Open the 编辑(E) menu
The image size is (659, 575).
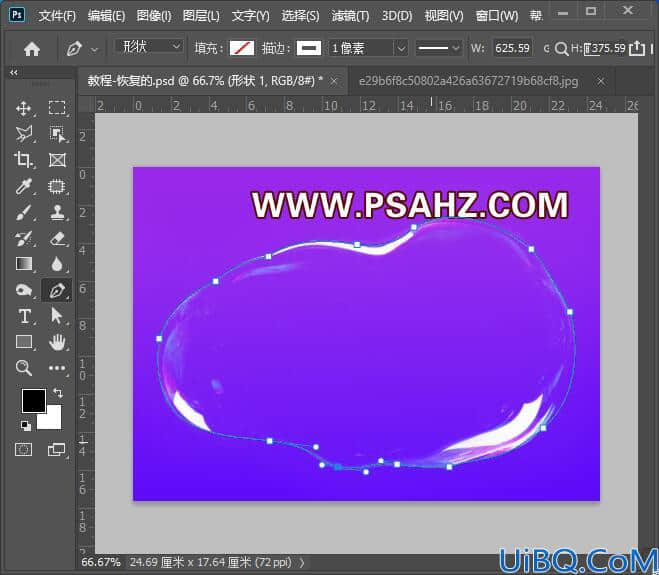pyautogui.click(x=106, y=16)
